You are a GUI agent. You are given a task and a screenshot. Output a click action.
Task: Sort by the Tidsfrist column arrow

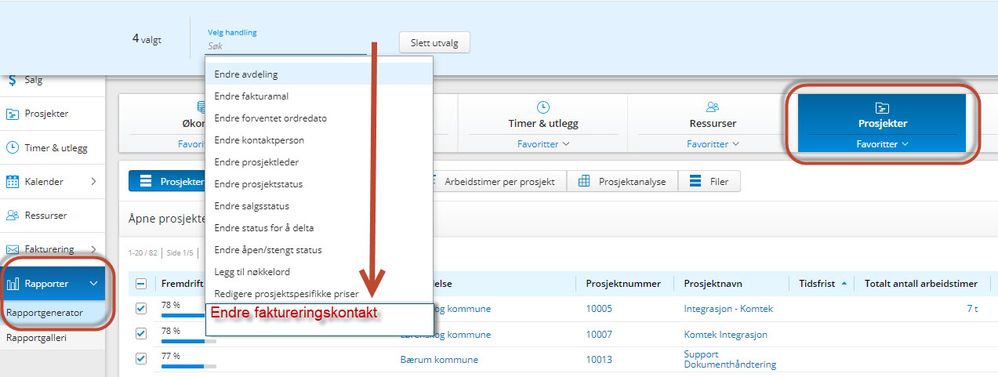(x=844, y=284)
